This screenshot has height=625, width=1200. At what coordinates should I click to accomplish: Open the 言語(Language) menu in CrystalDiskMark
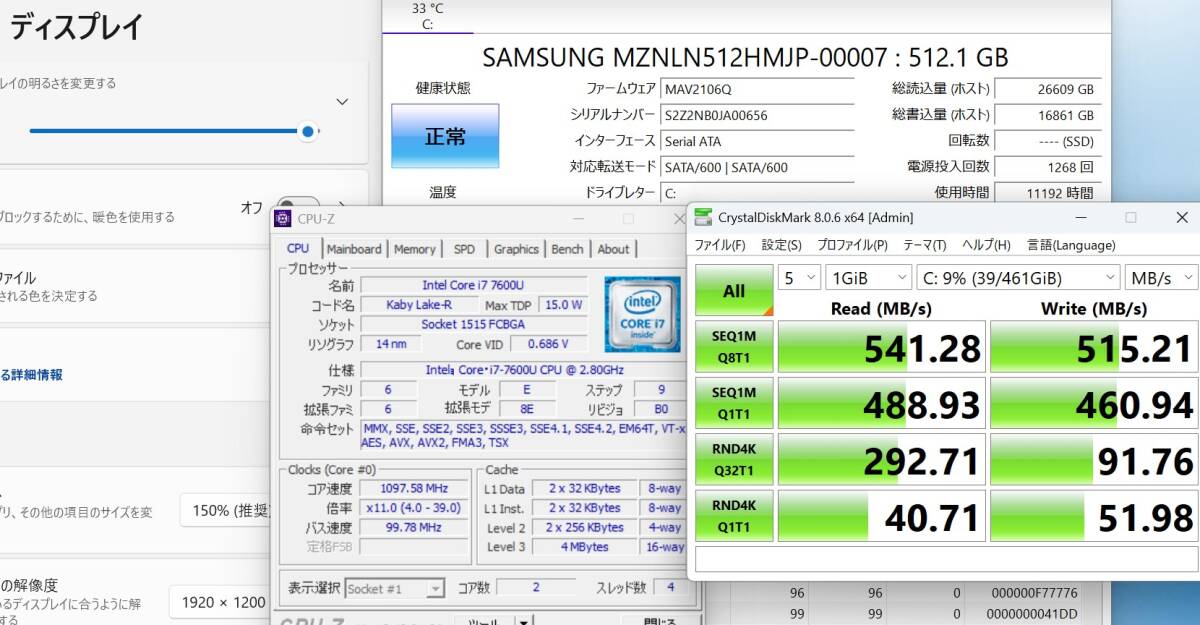point(1069,245)
